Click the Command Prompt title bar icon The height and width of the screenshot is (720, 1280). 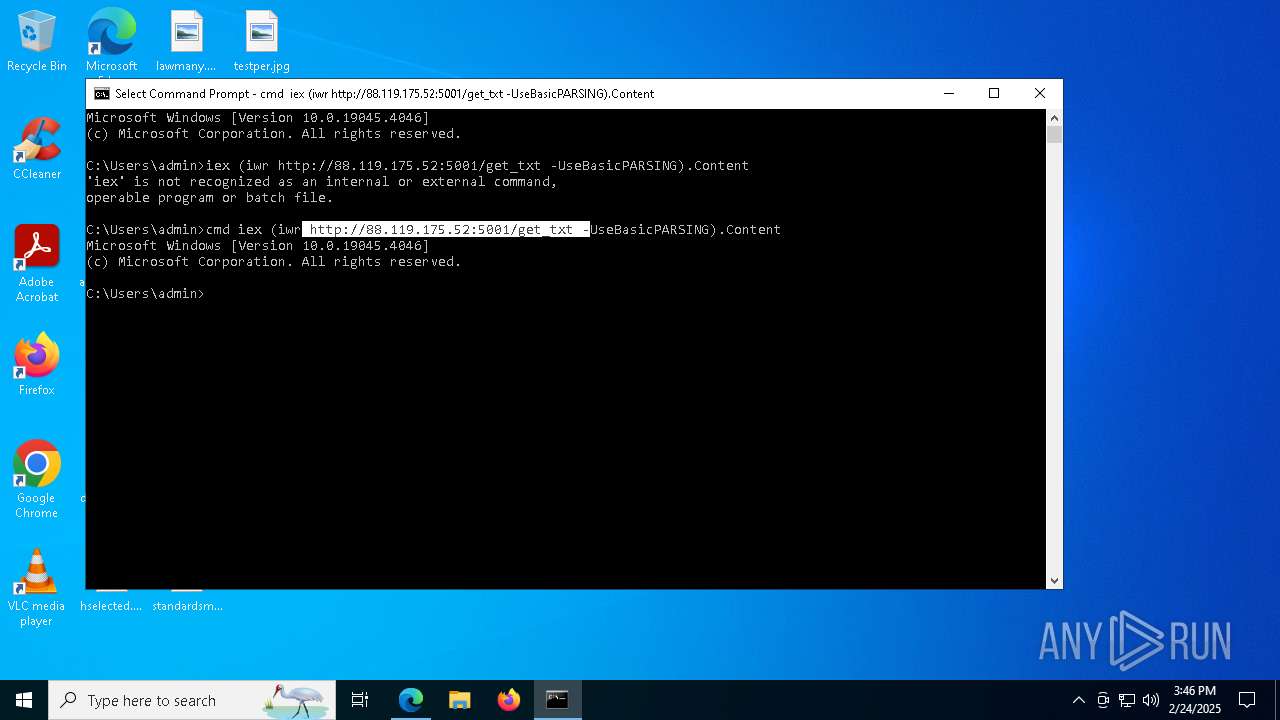(101, 93)
